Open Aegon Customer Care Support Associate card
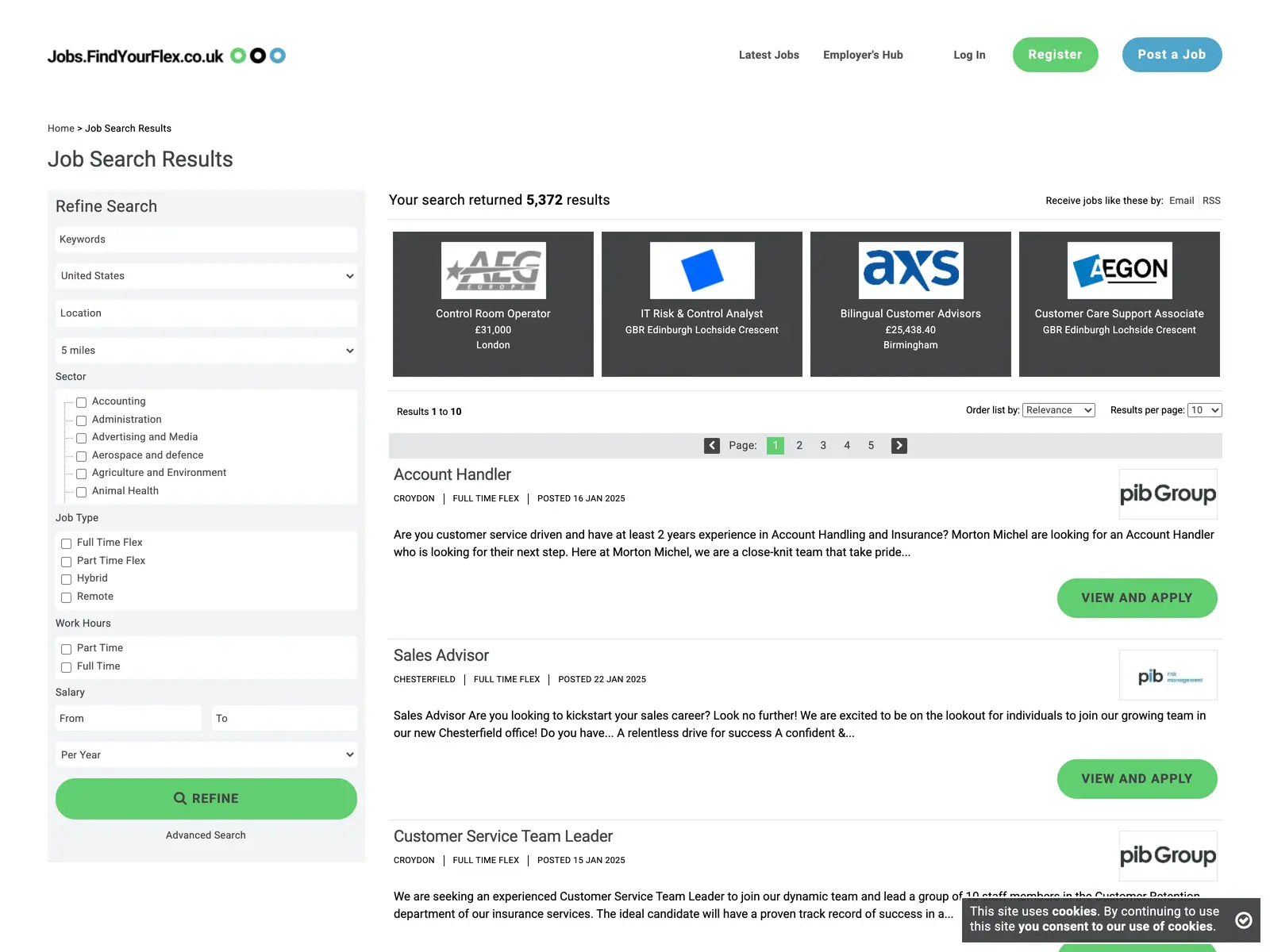The width and height of the screenshot is (1270, 952). pos(1119,304)
